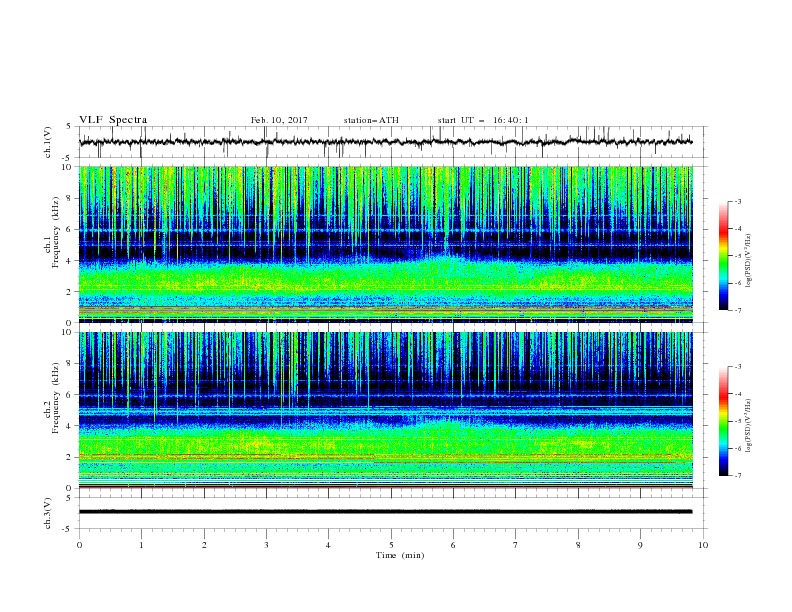Click the '-7' tick on lower colorbar
Screen dimensions: 792x612
[x=737, y=476]
